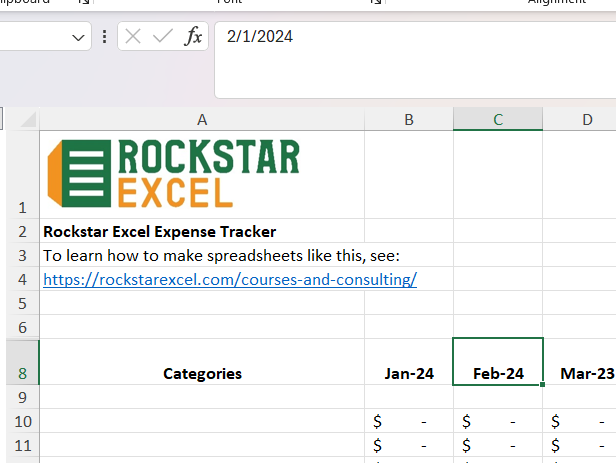Select column A header
616x463 pixels.
[202, 120]
